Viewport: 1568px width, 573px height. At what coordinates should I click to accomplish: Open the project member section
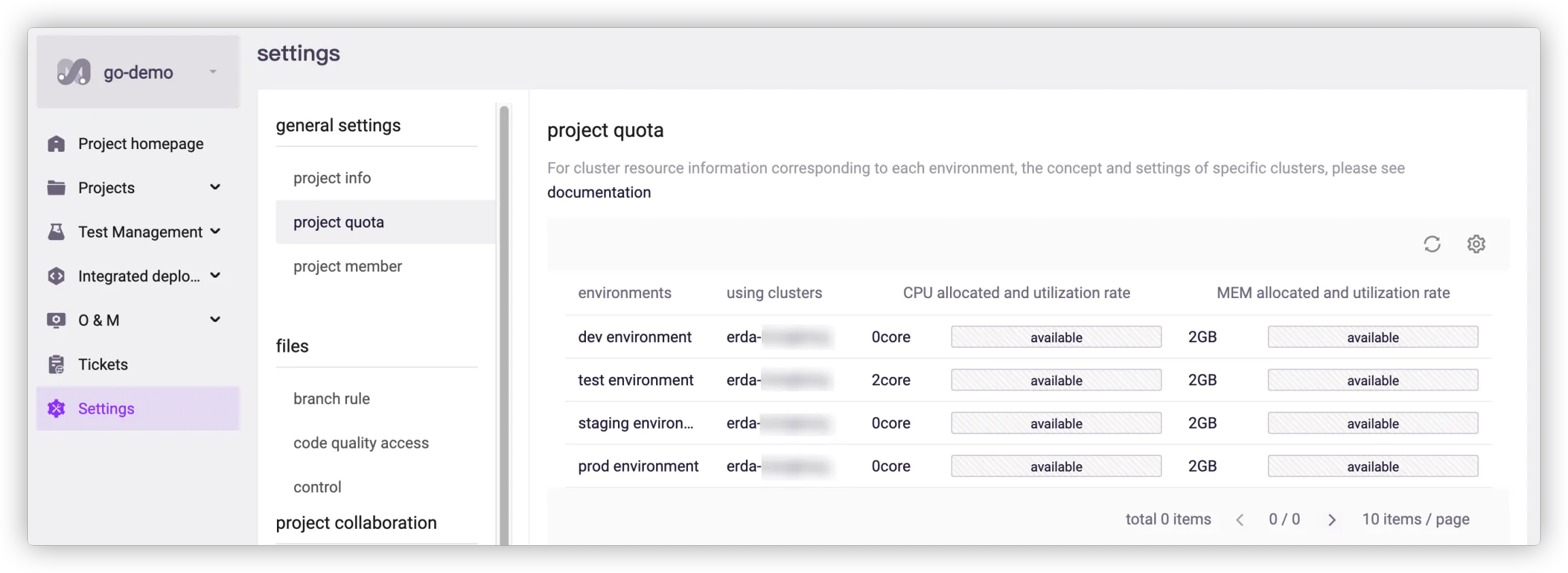pyautogui.click(x=347, y=267)
